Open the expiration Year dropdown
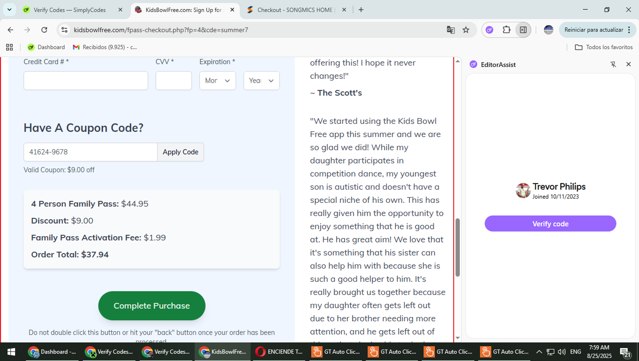 [x=262, y=81]
